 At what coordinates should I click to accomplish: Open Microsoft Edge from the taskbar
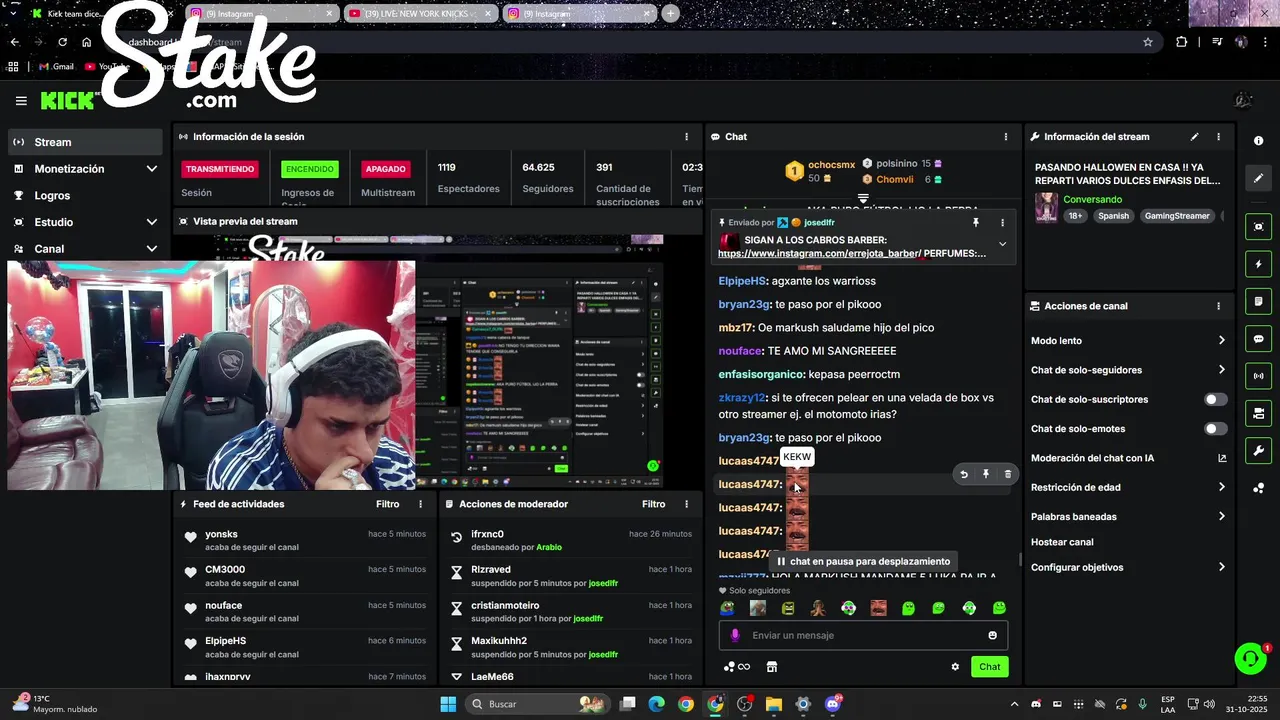pos(656,704)
